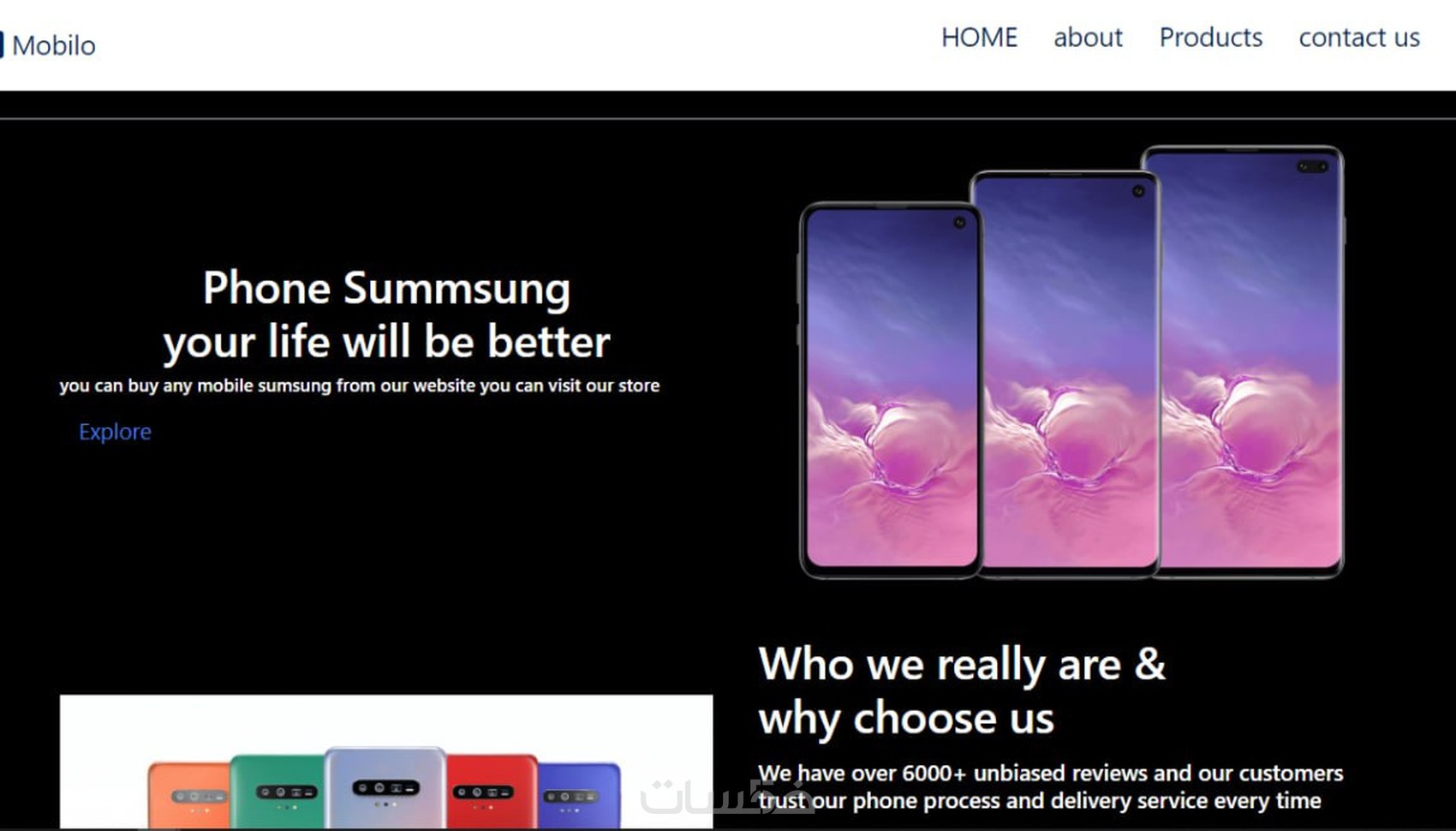This screenshot has height=831, width=1456.
Task: Pick the orange phone back cover
Action: coord(188,795)
